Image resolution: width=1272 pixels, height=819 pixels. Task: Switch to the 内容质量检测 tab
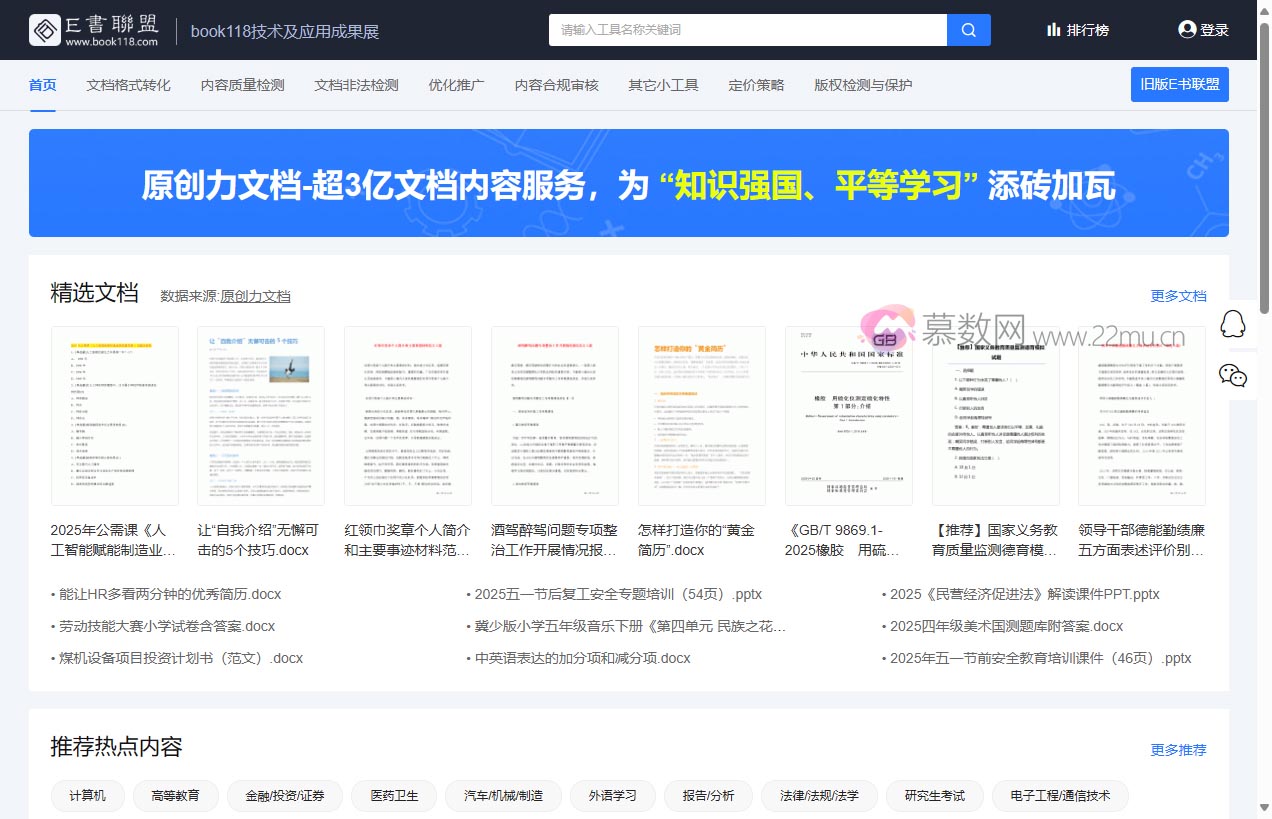click(243, 85)
